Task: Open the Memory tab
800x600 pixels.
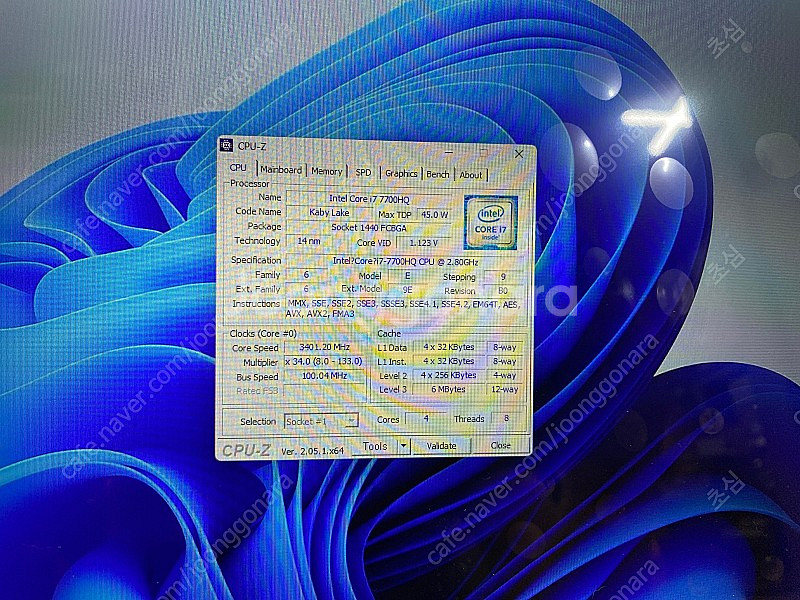Action: 327,171
